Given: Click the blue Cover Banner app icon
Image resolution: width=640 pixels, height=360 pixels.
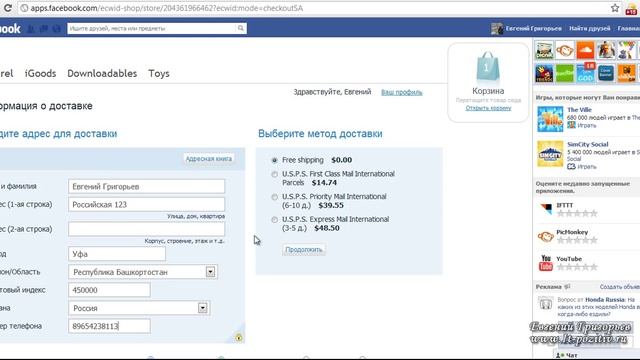Looking at the screenshot, I should [x=606, y=73].
